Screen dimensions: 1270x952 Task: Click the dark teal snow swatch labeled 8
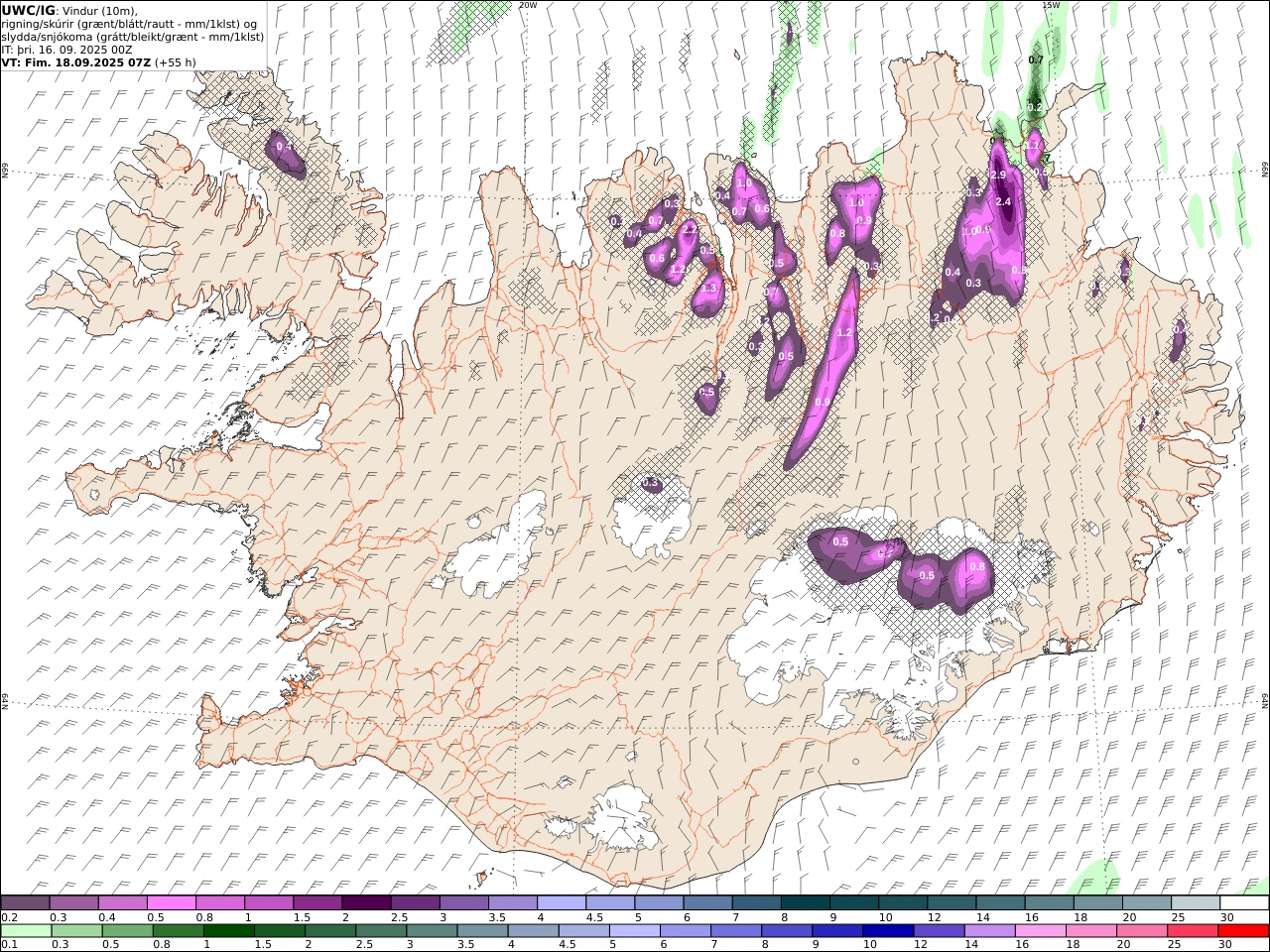pyautogui.click(x=805, y=902)
